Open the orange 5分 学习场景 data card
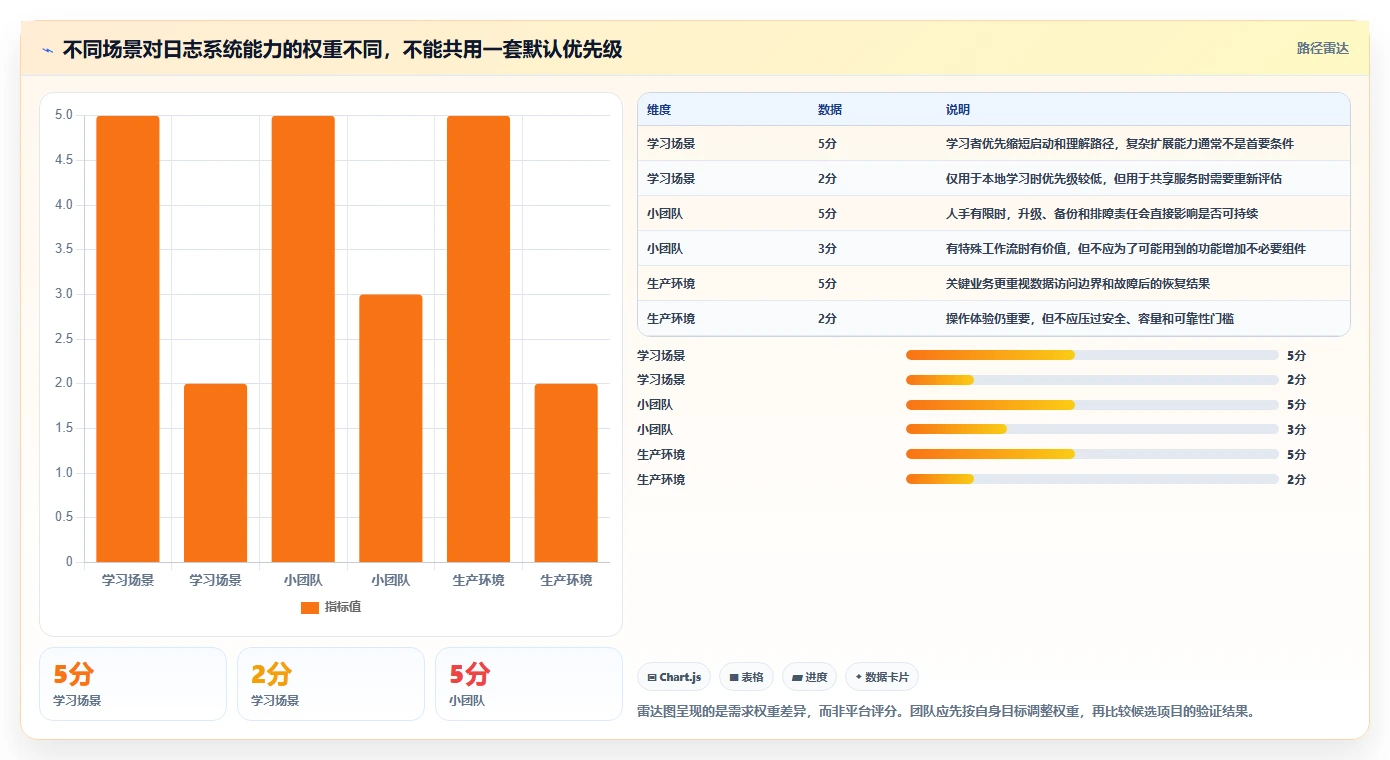 (x=133, y=684)
